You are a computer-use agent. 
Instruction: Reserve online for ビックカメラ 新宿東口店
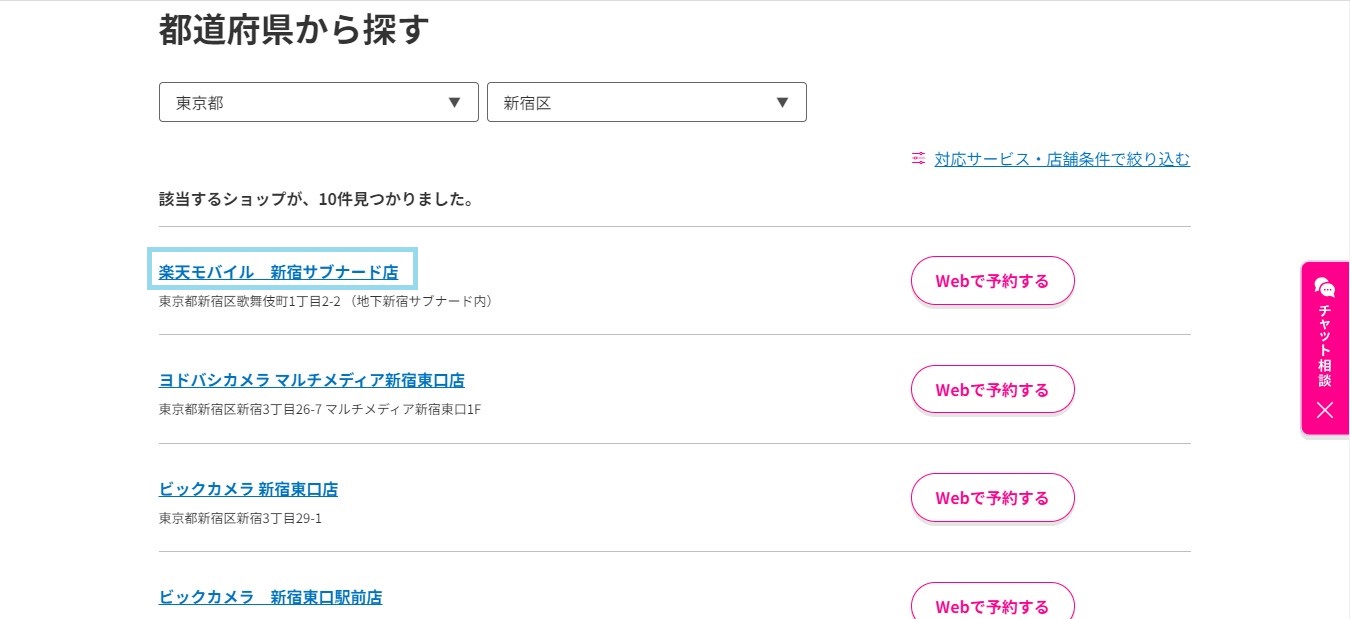pyautogui.click(x=993, y=498)
